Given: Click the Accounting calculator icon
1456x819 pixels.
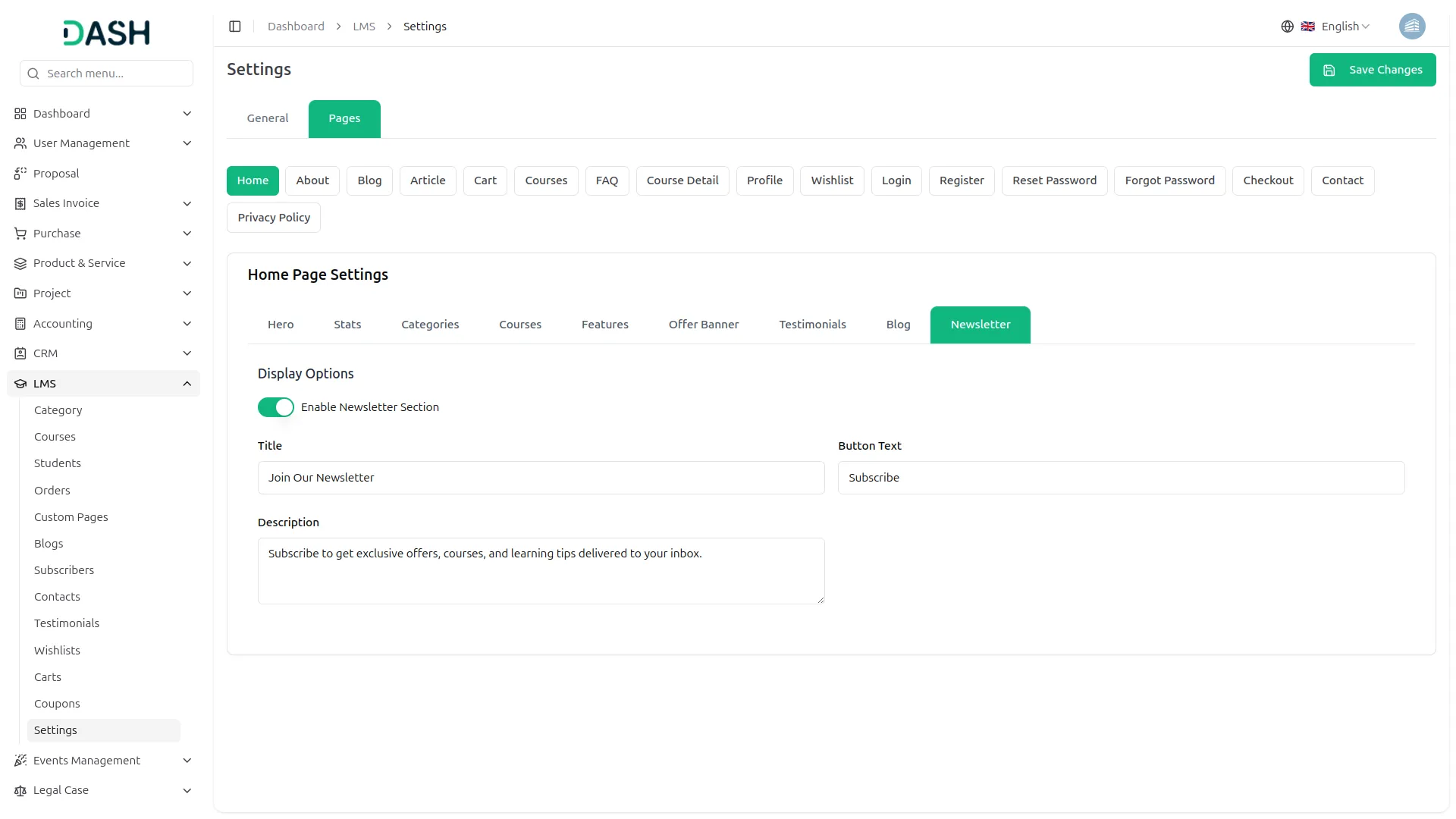Looking at the screenshot, I should coord(20,324).
